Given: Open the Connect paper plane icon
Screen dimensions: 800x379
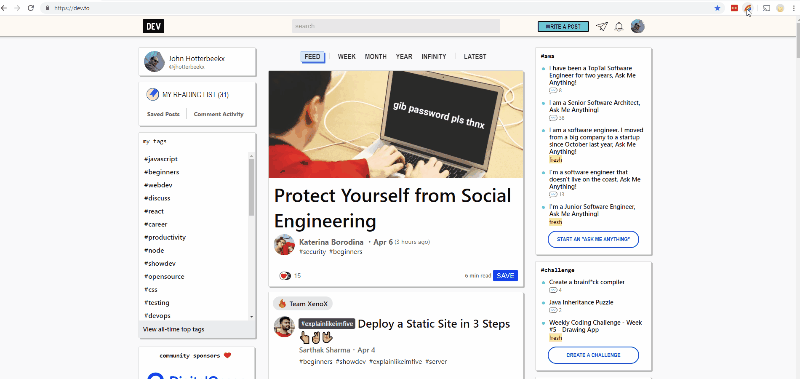Looking at the screenshot, I should (603, 27).
